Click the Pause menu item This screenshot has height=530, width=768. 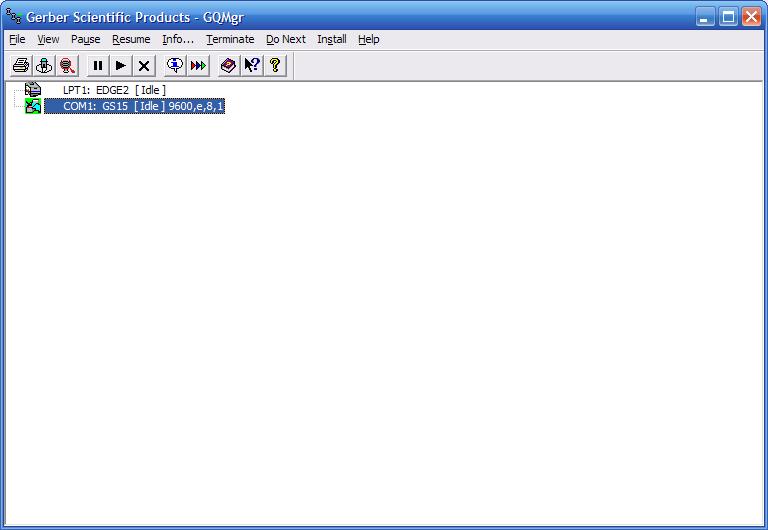pyautogui.click(x=85, y=39)
